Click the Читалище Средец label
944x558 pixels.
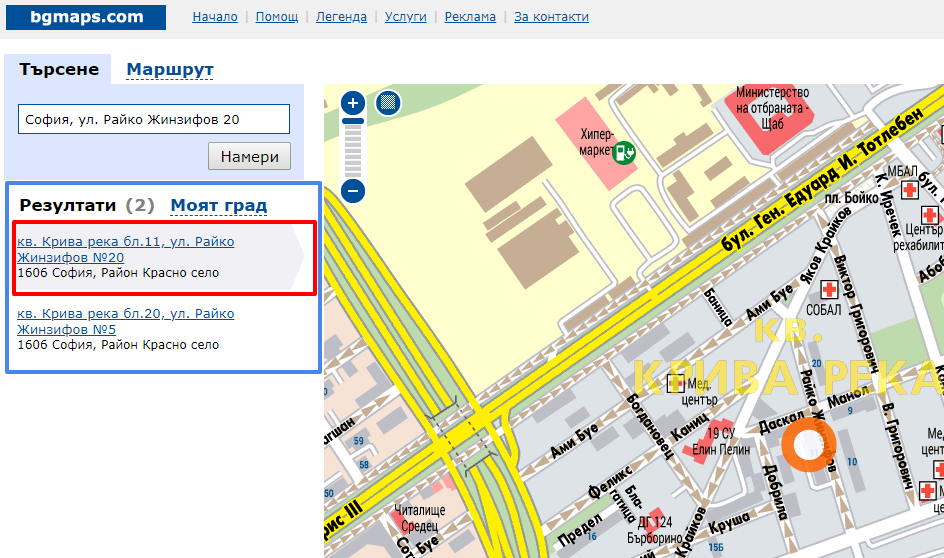(420, 518)
